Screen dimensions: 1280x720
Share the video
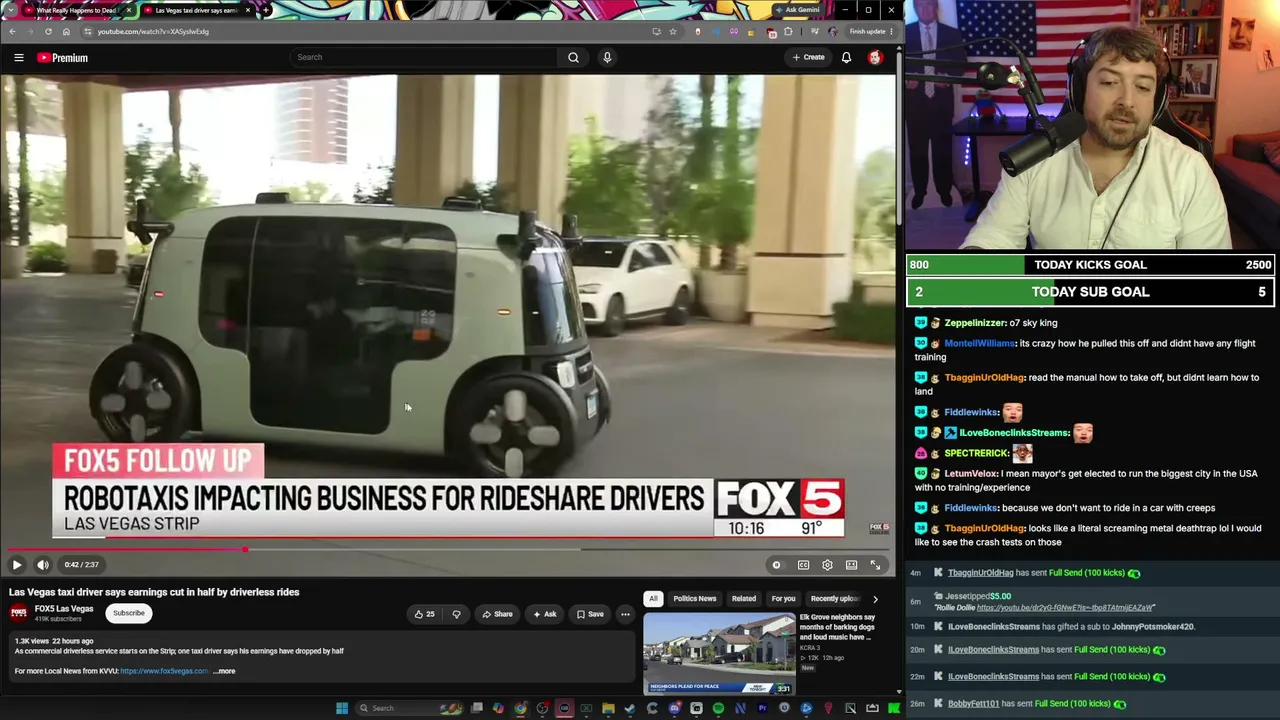[x=497, y=614]
